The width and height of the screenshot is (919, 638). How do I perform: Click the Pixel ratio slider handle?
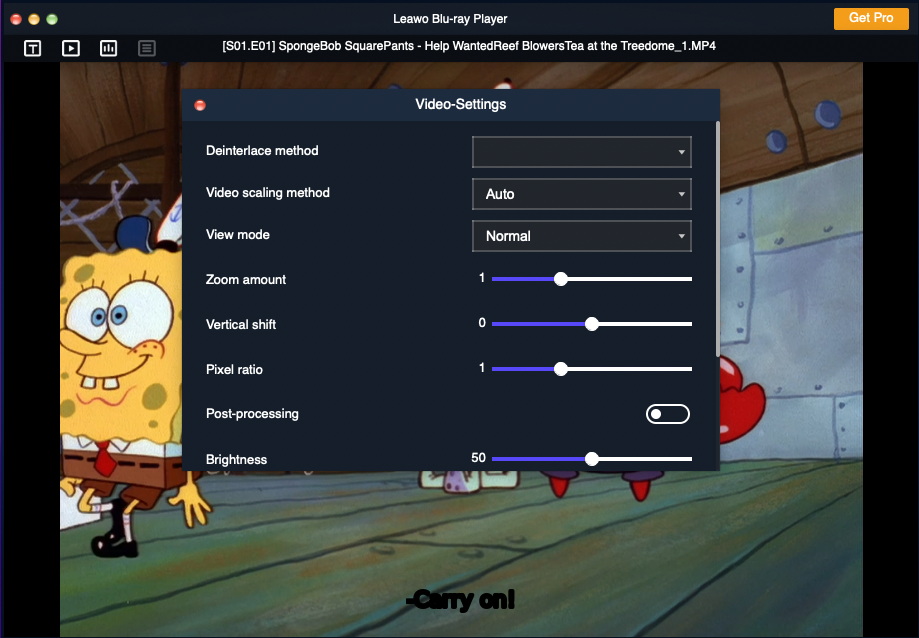[561, 369]
